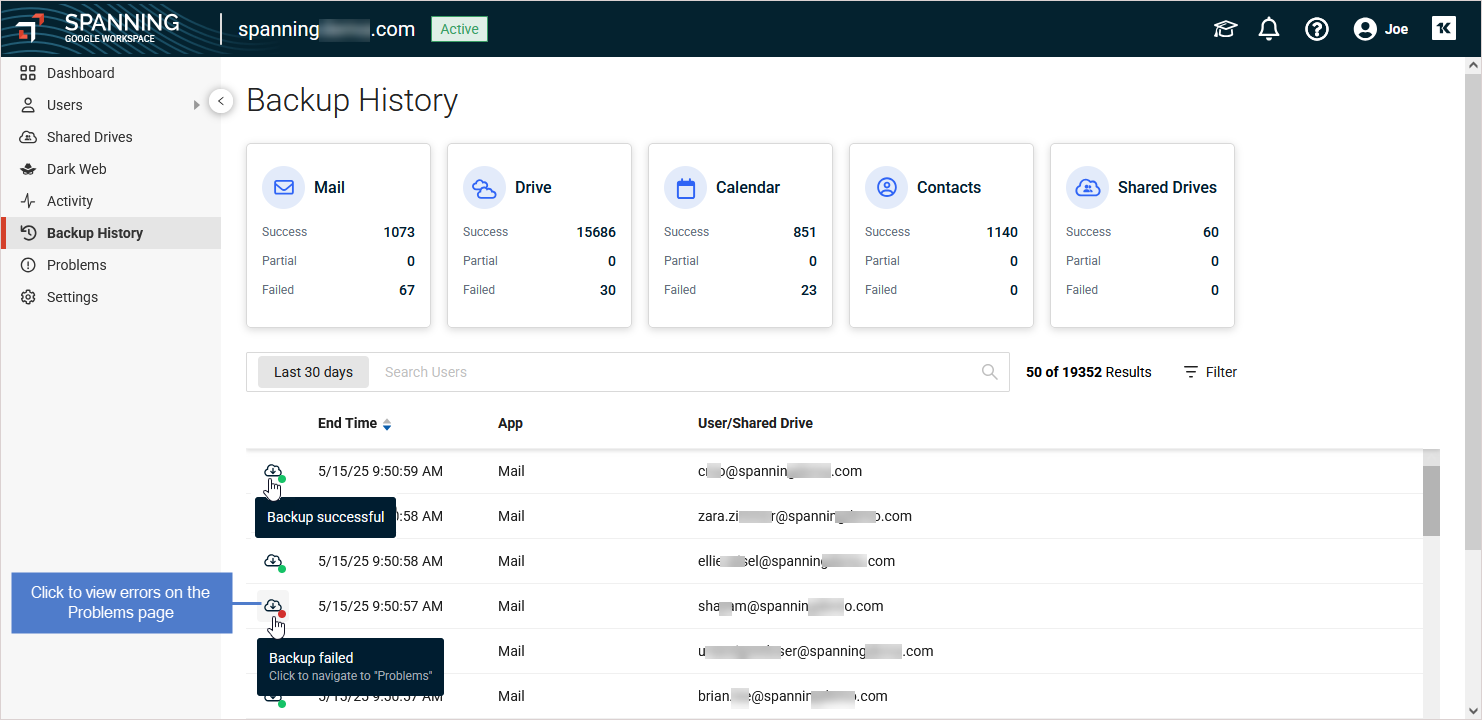Open the Last 30 days range selector

tap(313, 372)
